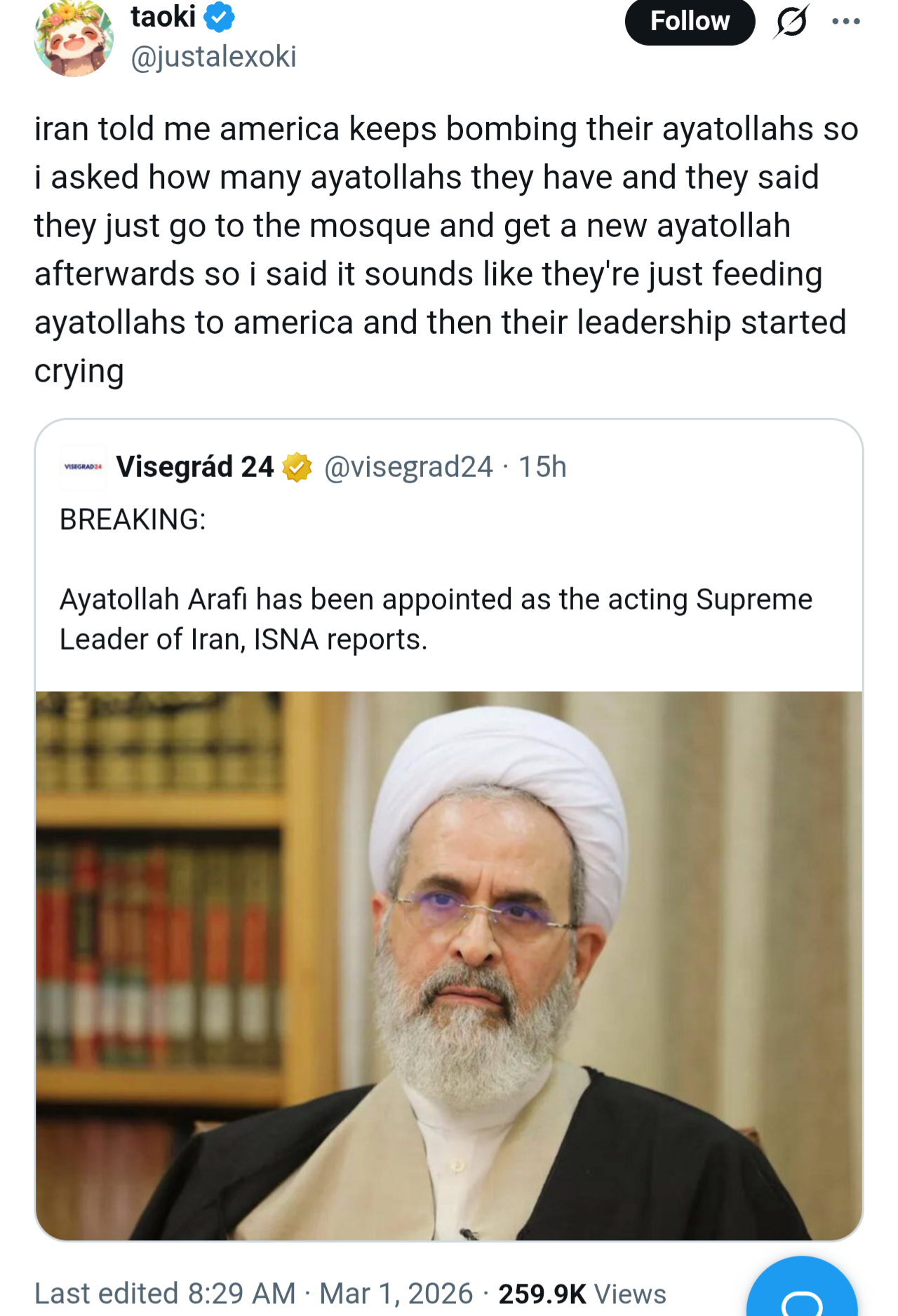898x1316 pixels.
Task: Select the main tweet text about ayatollahs
Action: click(442, 249)
